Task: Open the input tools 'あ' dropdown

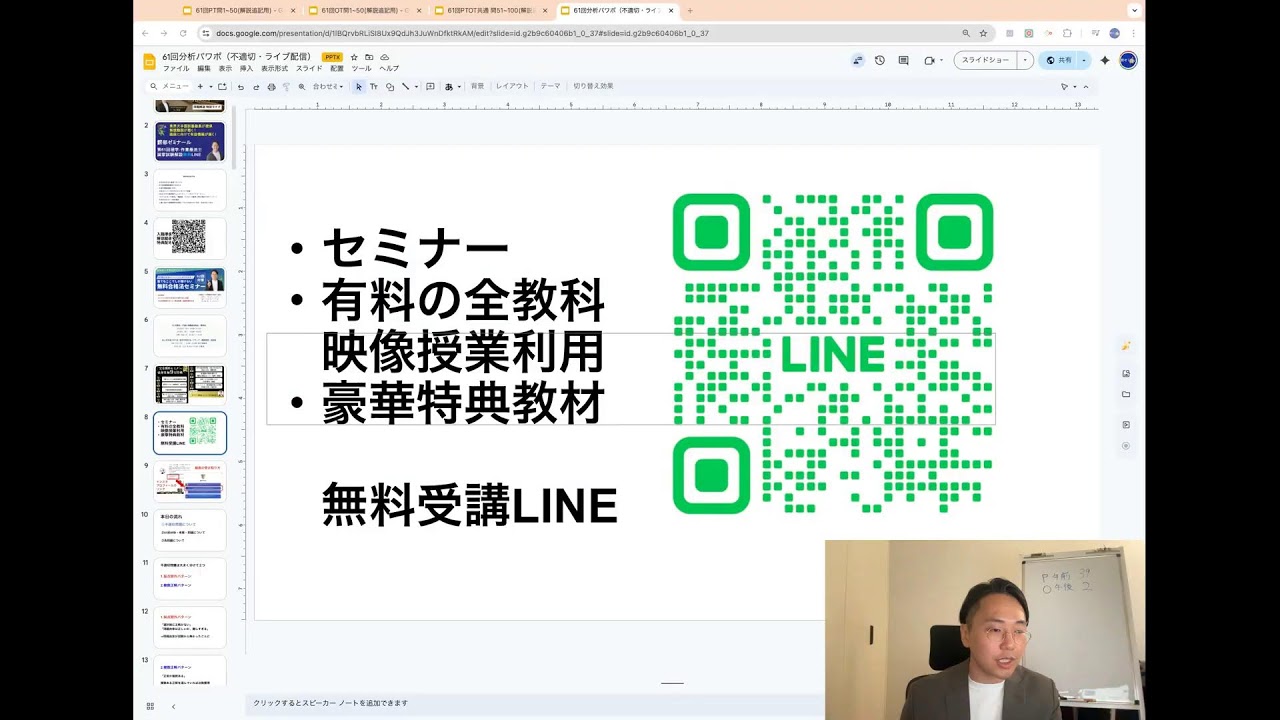Action: tap(453, 87)
